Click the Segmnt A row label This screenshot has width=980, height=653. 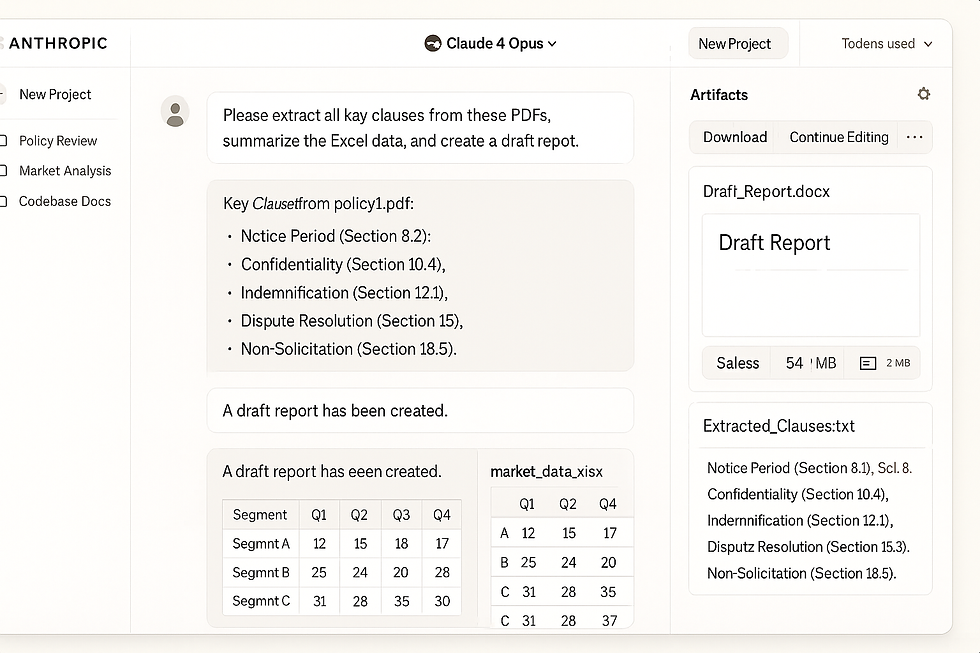(x=261, y=544)
